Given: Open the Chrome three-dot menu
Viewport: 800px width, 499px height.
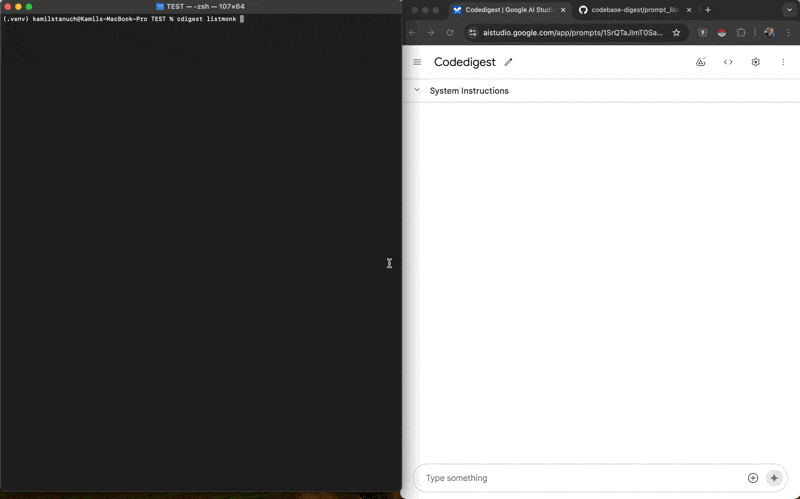Looking at the screenshot, I should tap(789, 32).
